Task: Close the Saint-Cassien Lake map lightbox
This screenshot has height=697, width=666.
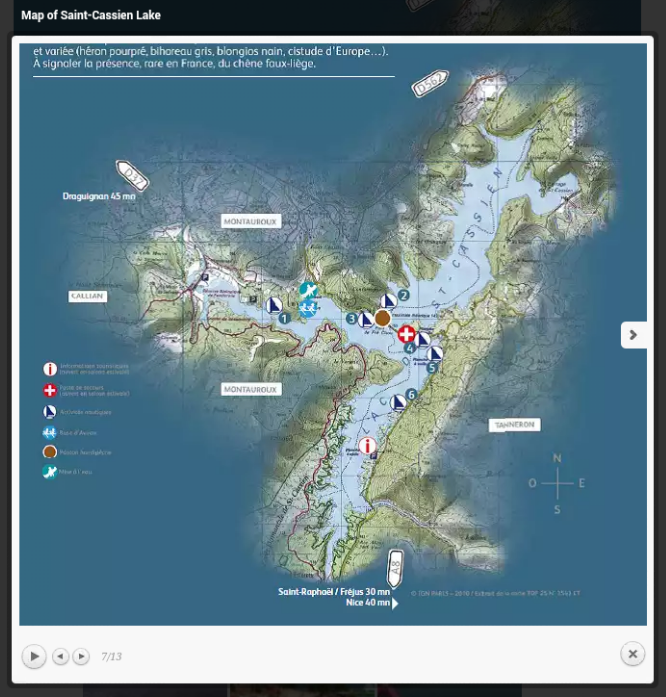Action: (632, 654)
